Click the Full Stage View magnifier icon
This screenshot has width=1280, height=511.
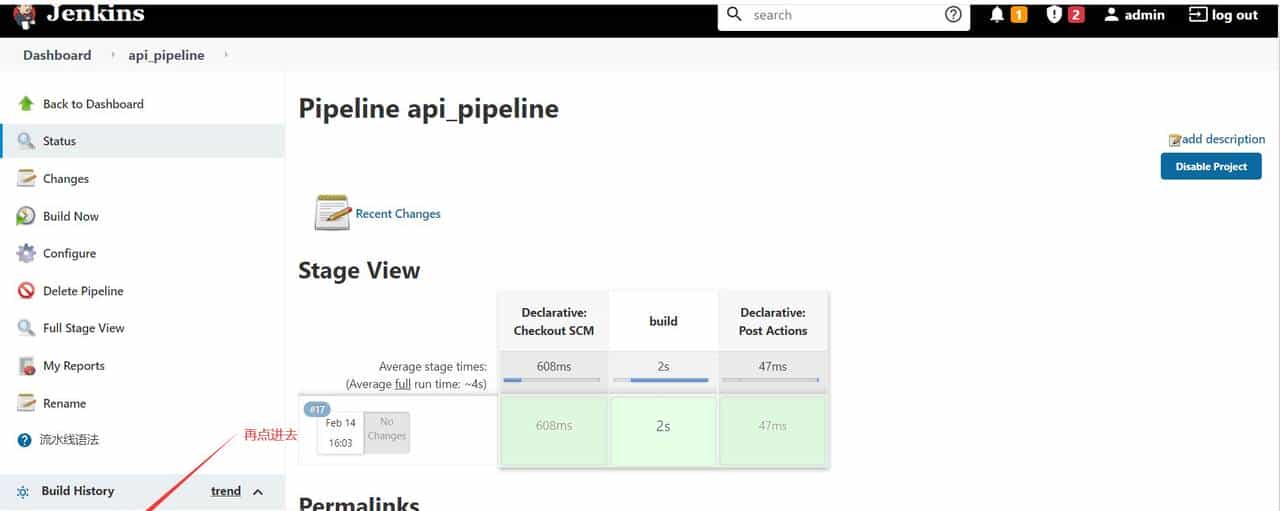[x=26, y=328]
